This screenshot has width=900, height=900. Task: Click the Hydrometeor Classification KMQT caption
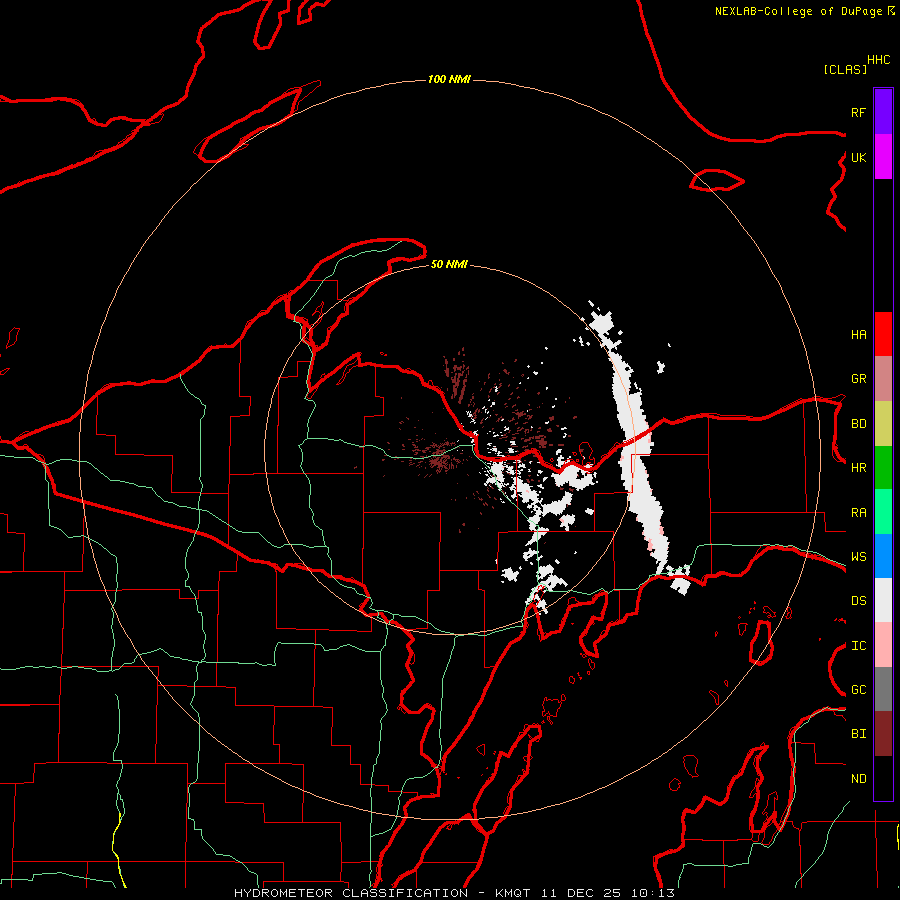(x=454, y=893)
